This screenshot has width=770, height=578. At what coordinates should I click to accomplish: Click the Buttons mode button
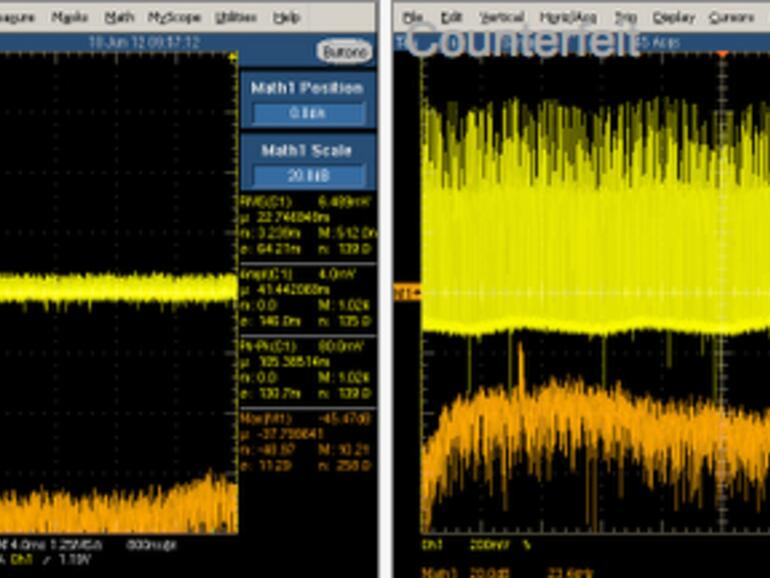(344, 51)
